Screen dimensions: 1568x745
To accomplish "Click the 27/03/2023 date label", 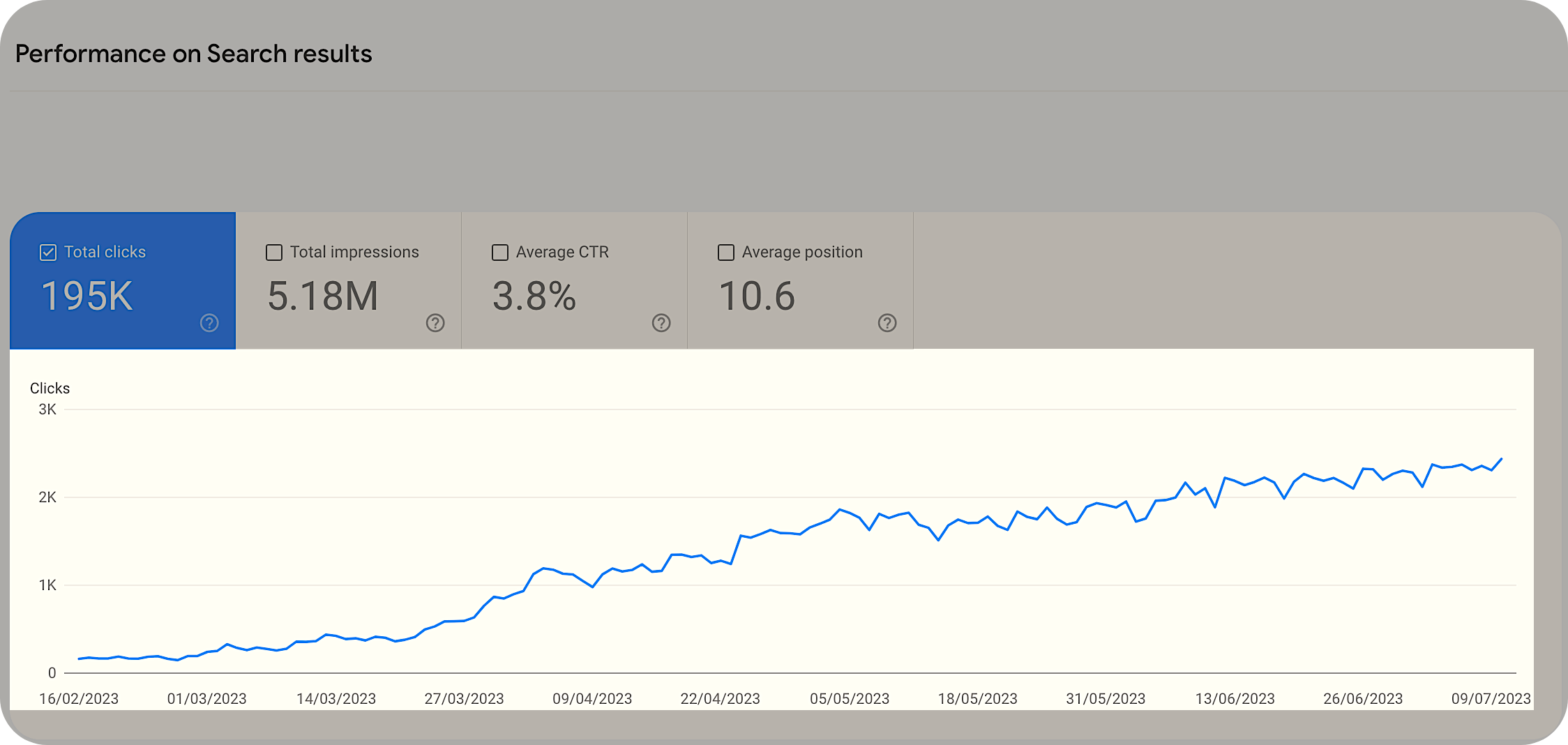I will point(465,699).
